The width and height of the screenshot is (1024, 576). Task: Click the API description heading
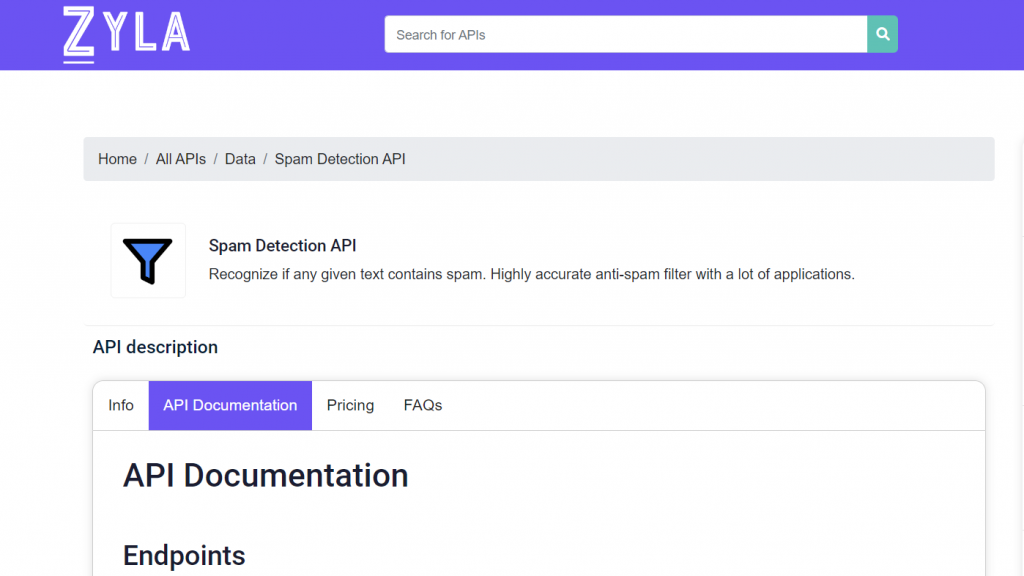pyautogui.click(x=155, y=347)
